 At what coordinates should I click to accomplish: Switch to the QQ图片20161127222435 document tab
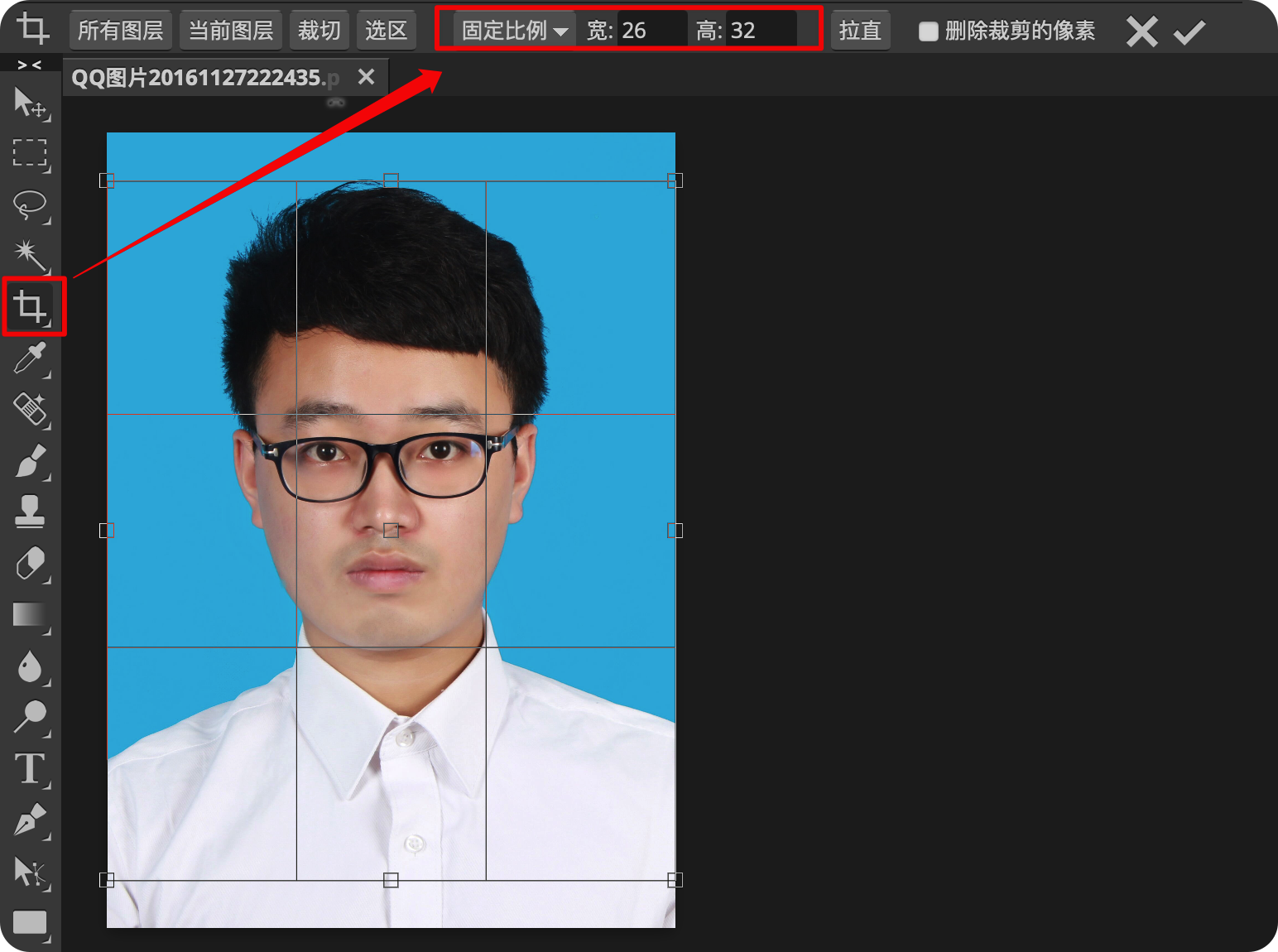tap(207, 76)
